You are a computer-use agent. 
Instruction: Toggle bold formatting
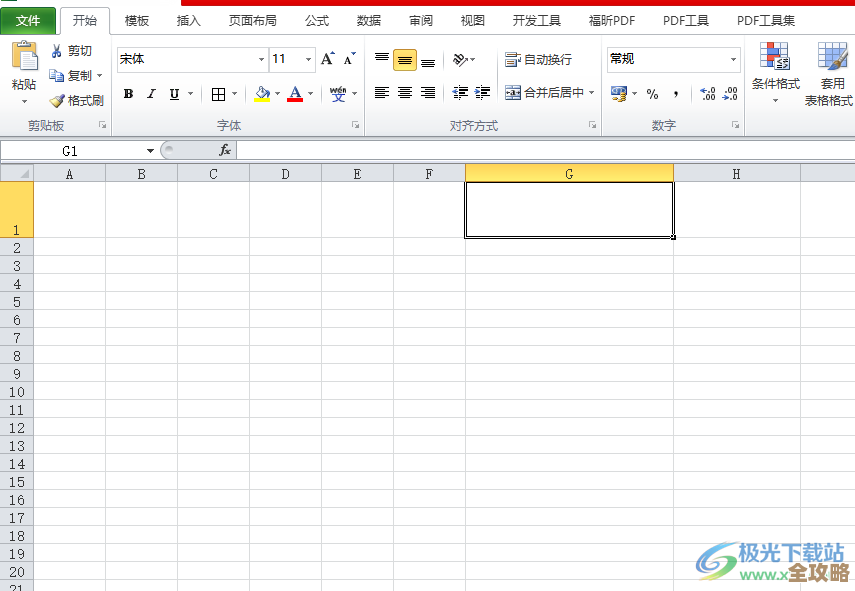(128, 94)
